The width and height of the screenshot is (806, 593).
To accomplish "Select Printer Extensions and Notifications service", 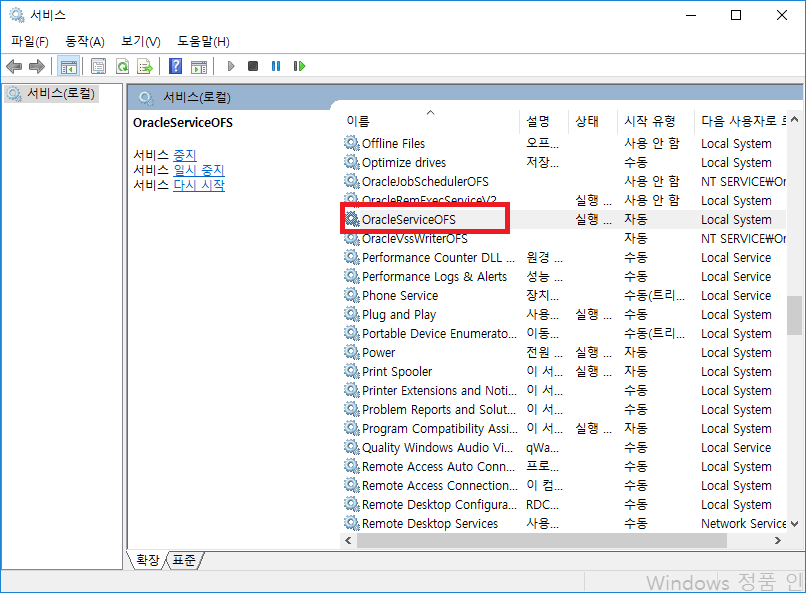I will pyautogui.click(x=564, y=391).
